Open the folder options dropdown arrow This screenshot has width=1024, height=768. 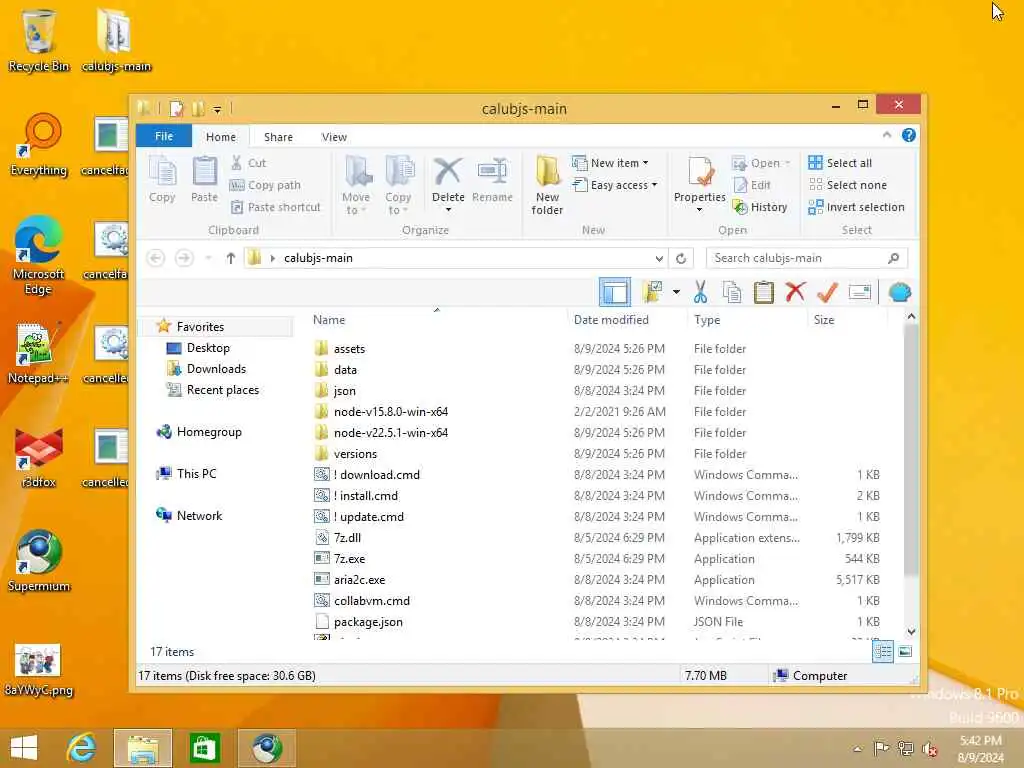tap(676, 292)
